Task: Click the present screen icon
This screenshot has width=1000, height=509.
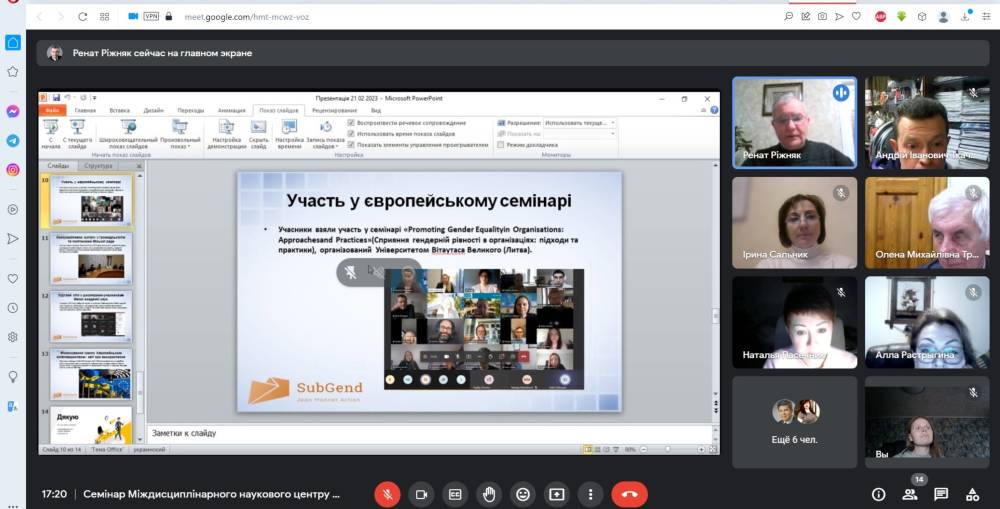Action: 556,494
